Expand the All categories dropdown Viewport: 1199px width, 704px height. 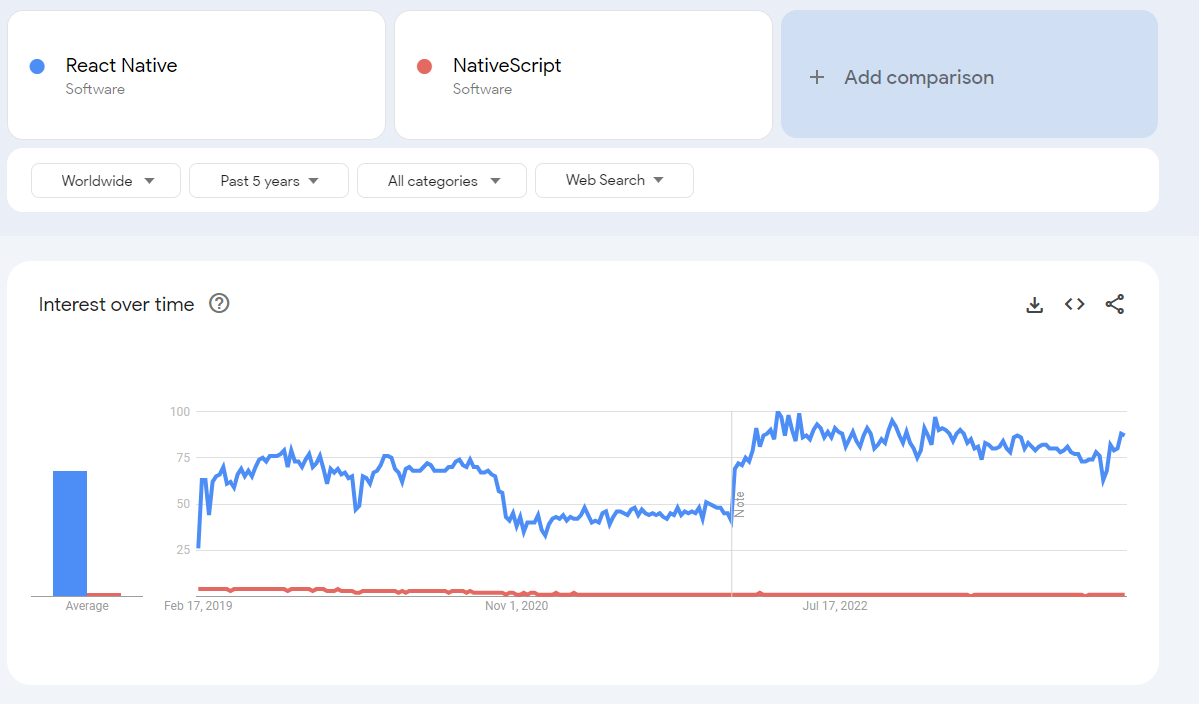coord(441,180)
